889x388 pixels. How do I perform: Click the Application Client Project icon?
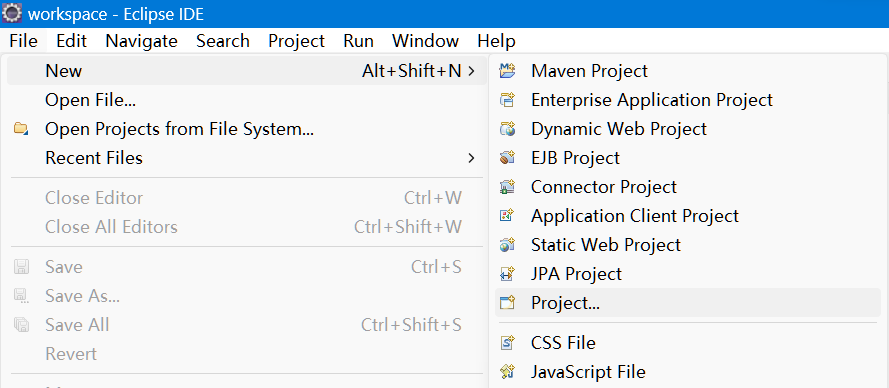507,216
